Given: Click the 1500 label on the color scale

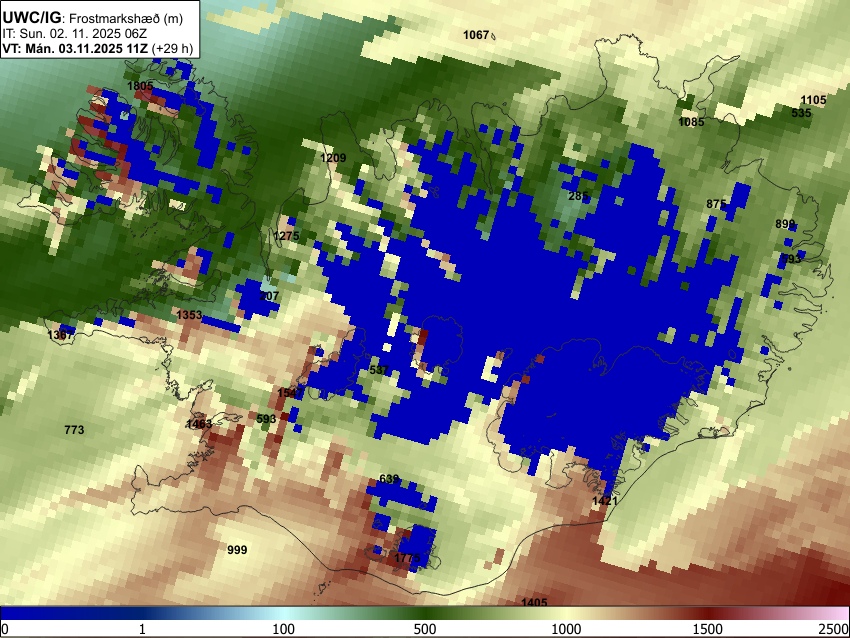Looking at the screenshot, I should pos(708,629).
